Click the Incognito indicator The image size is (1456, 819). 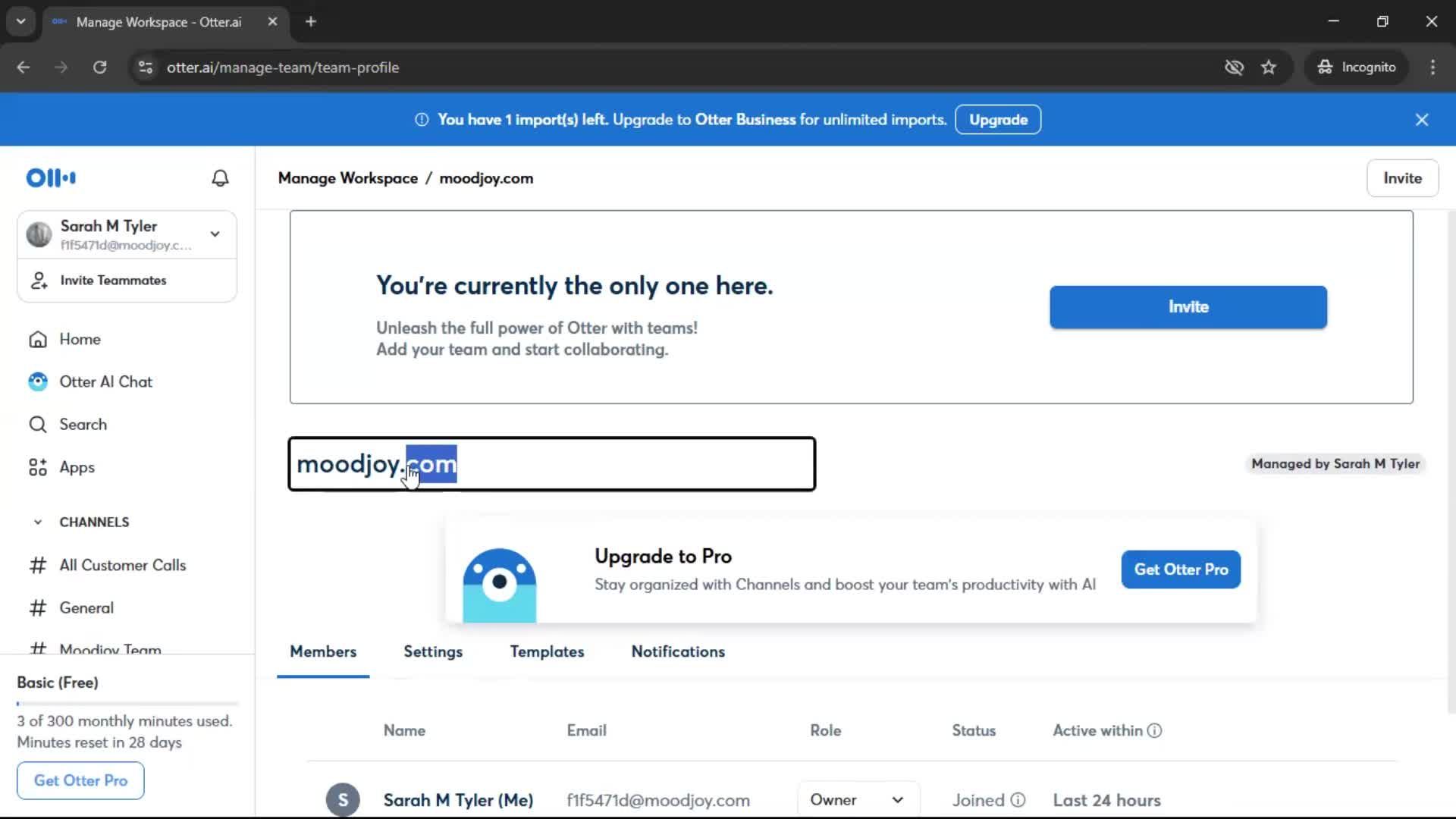[1357, 67]
